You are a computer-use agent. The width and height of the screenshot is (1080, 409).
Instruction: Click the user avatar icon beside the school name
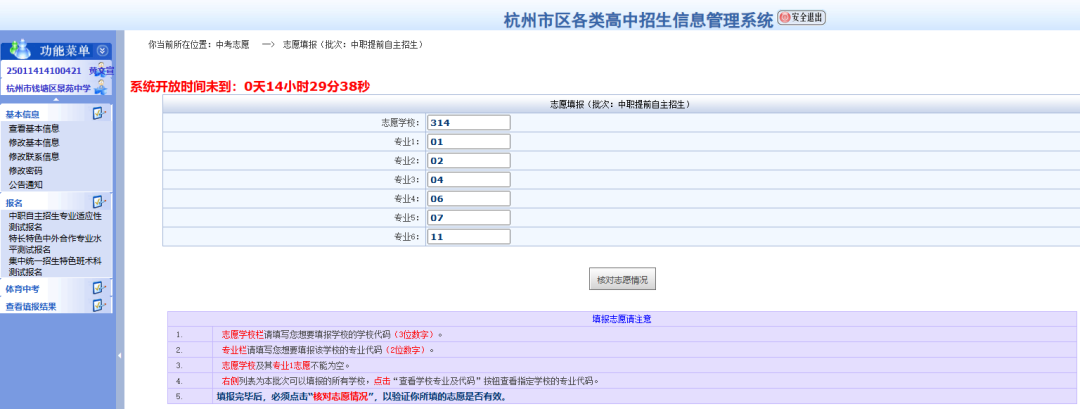[100, 88]
